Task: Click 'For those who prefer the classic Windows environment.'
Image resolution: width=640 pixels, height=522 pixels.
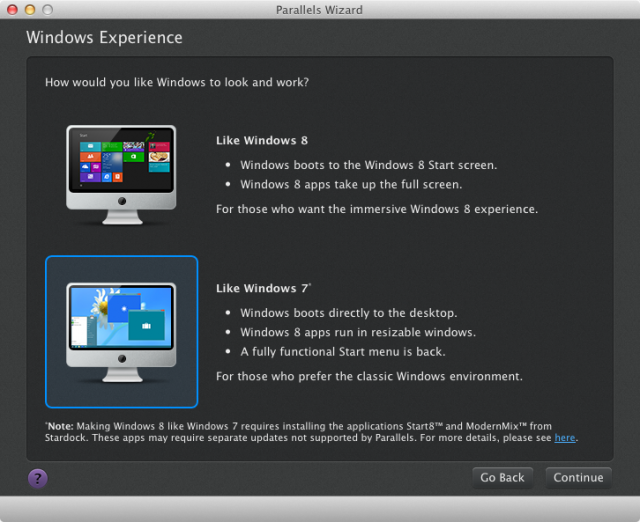Action: (369, 376)
